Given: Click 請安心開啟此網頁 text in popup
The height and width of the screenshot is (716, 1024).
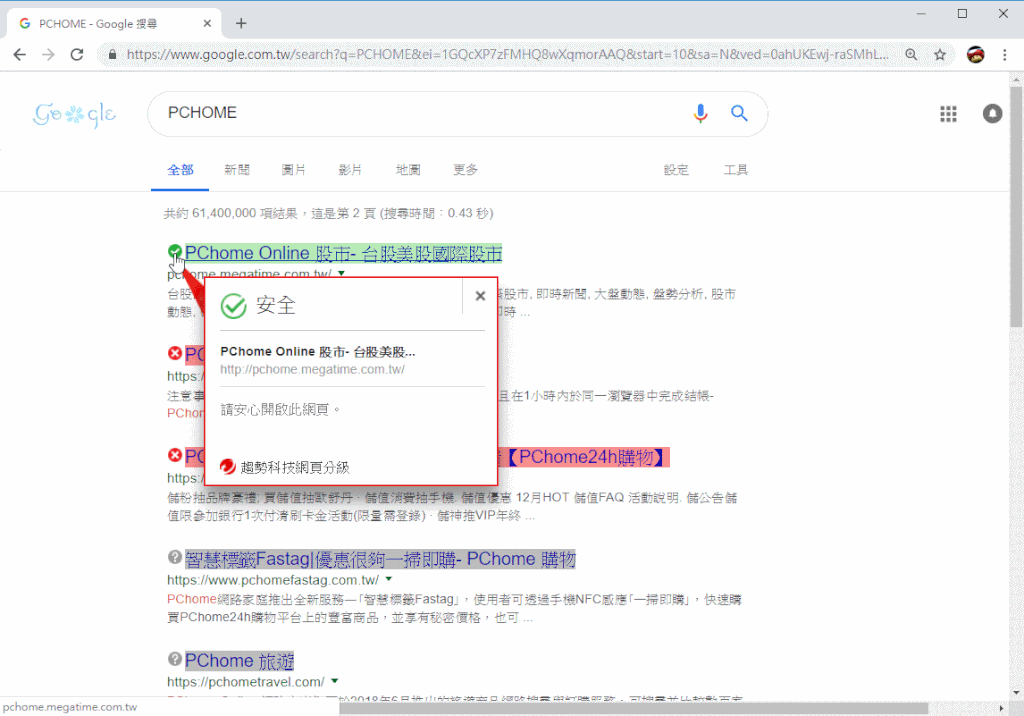Looking at the screenshot, I should pos(281,410).
